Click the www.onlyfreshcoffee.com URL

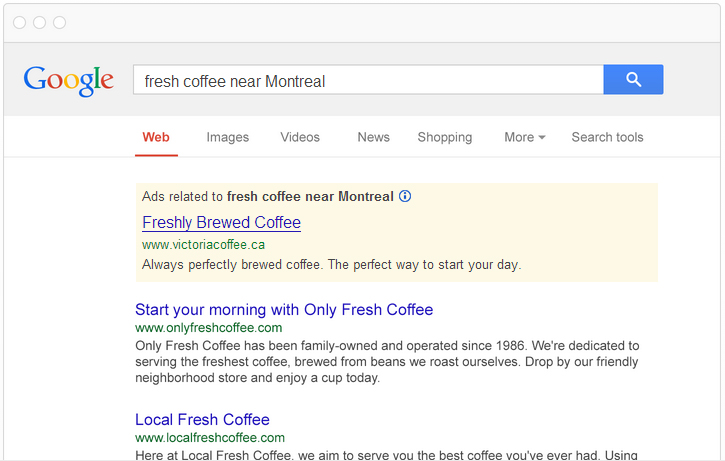pyautogui.click(x=209, y=328)
